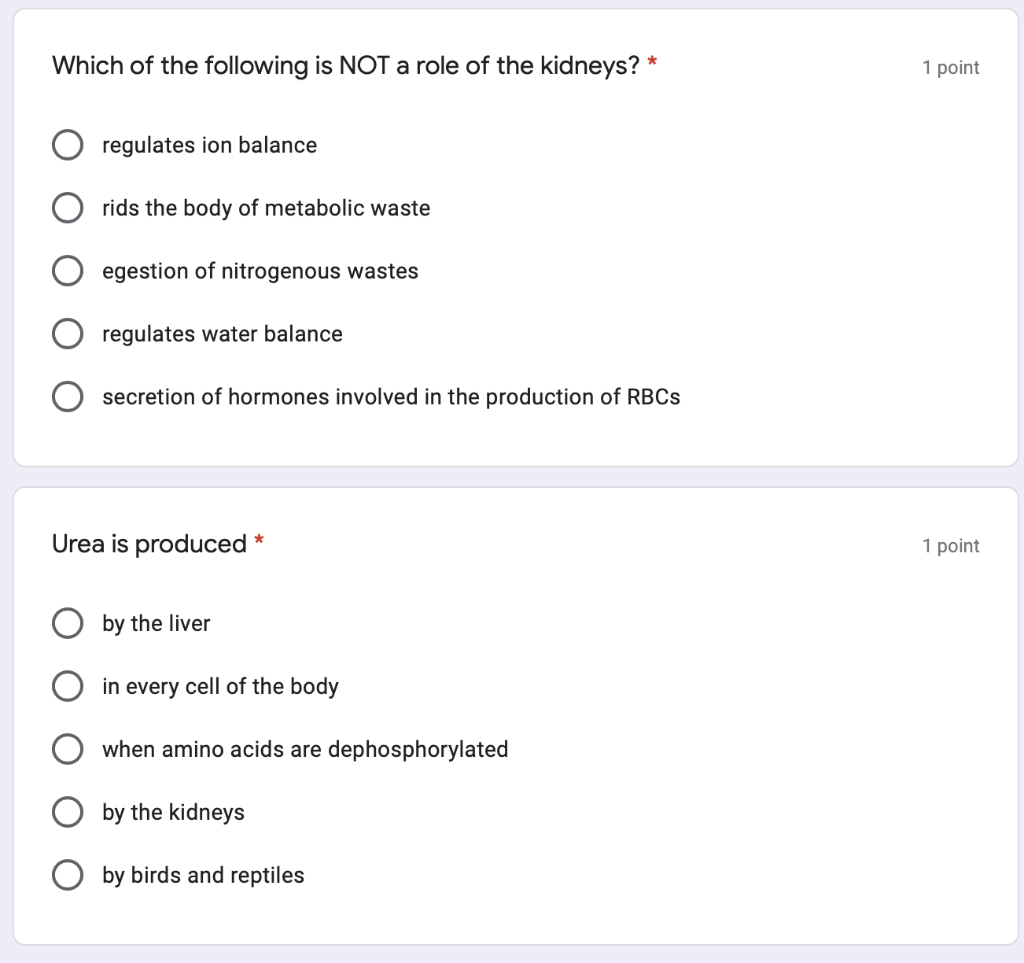The image size is (1024, 963).
Task: Select 'by the kidneys' radio button
Action: [67, 812]
